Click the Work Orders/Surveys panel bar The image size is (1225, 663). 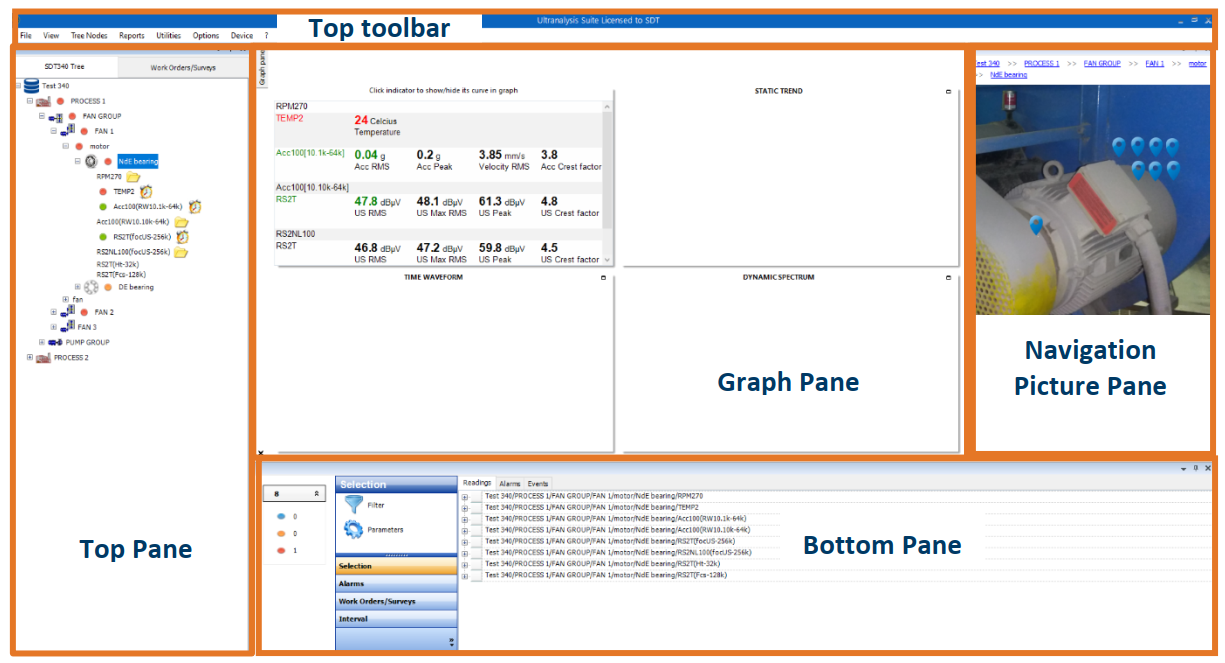pos(378,602)
